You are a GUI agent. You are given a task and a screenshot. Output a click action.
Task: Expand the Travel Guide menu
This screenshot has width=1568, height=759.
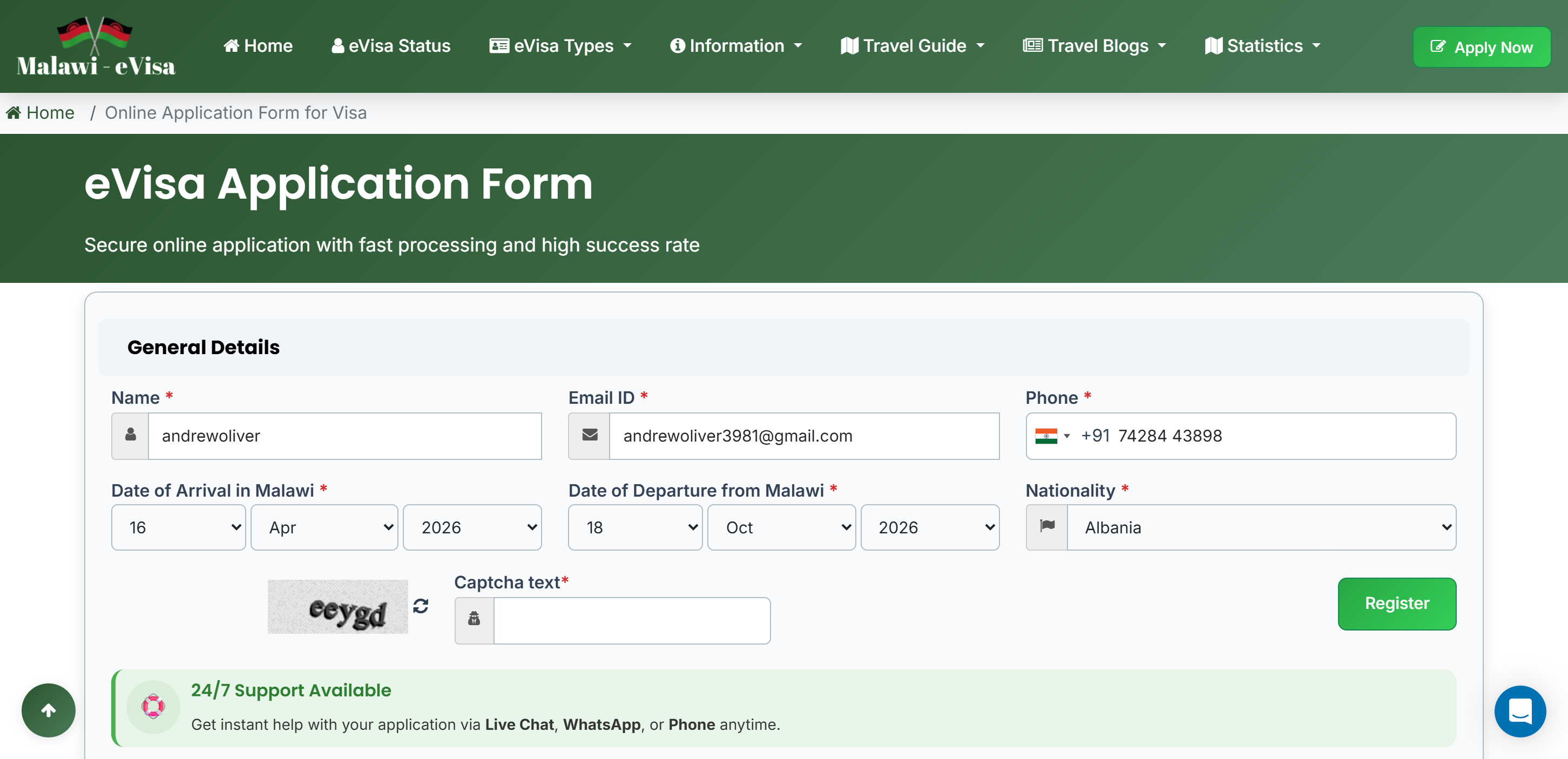[x=913, y=46]
